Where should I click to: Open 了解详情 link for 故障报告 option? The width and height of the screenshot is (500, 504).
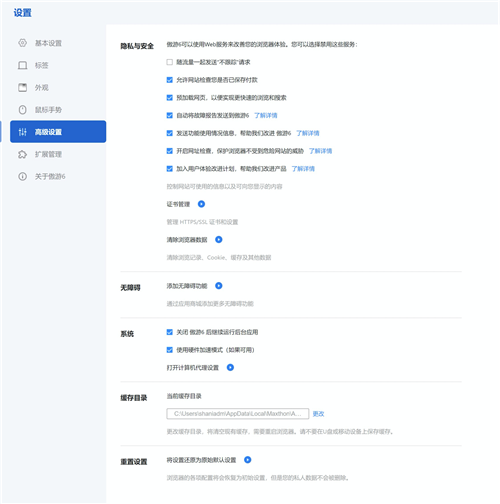pyautogui.click(x=266, y=115)
